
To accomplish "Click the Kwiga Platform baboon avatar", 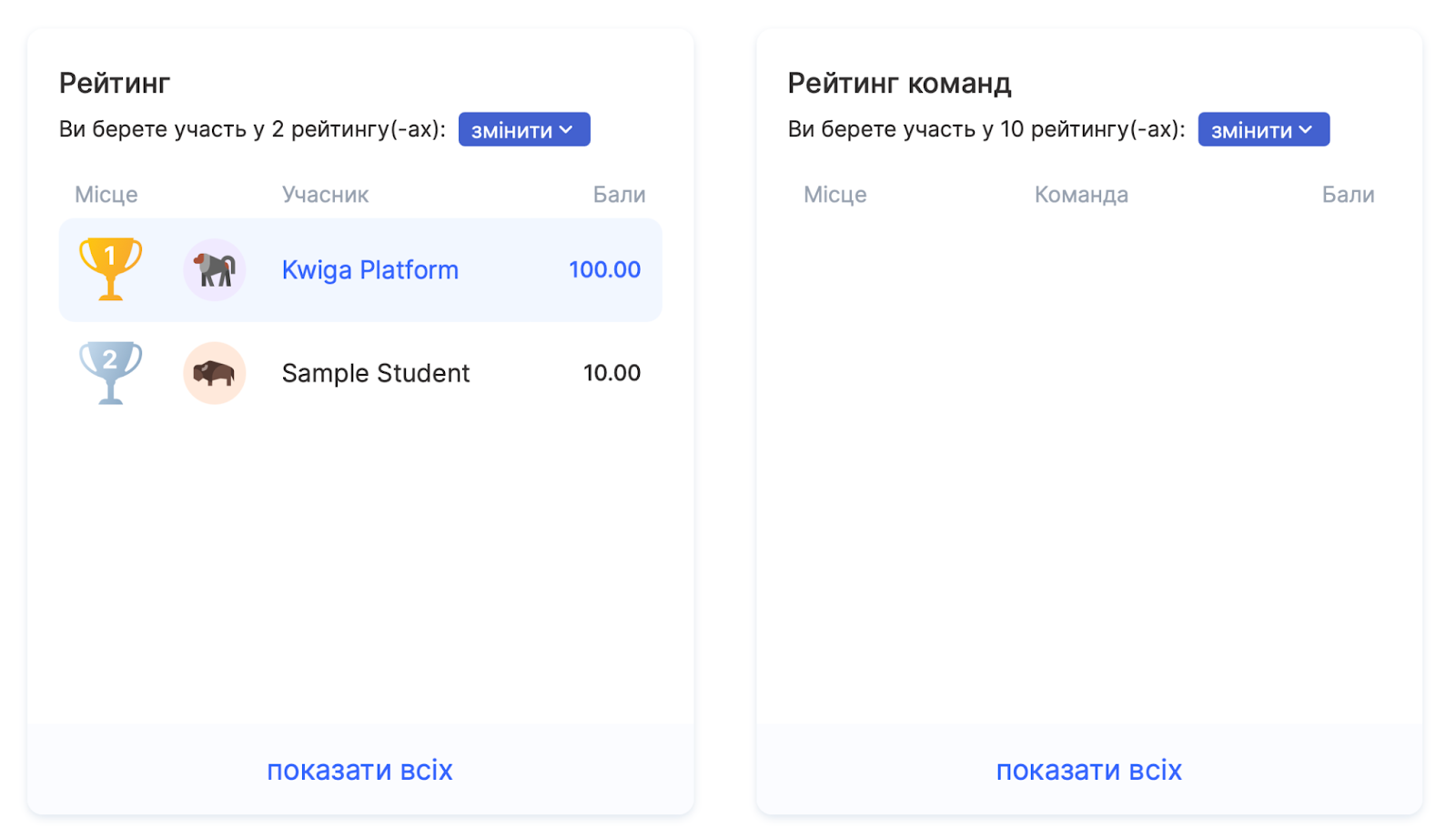I will click(x=215, y=269).
